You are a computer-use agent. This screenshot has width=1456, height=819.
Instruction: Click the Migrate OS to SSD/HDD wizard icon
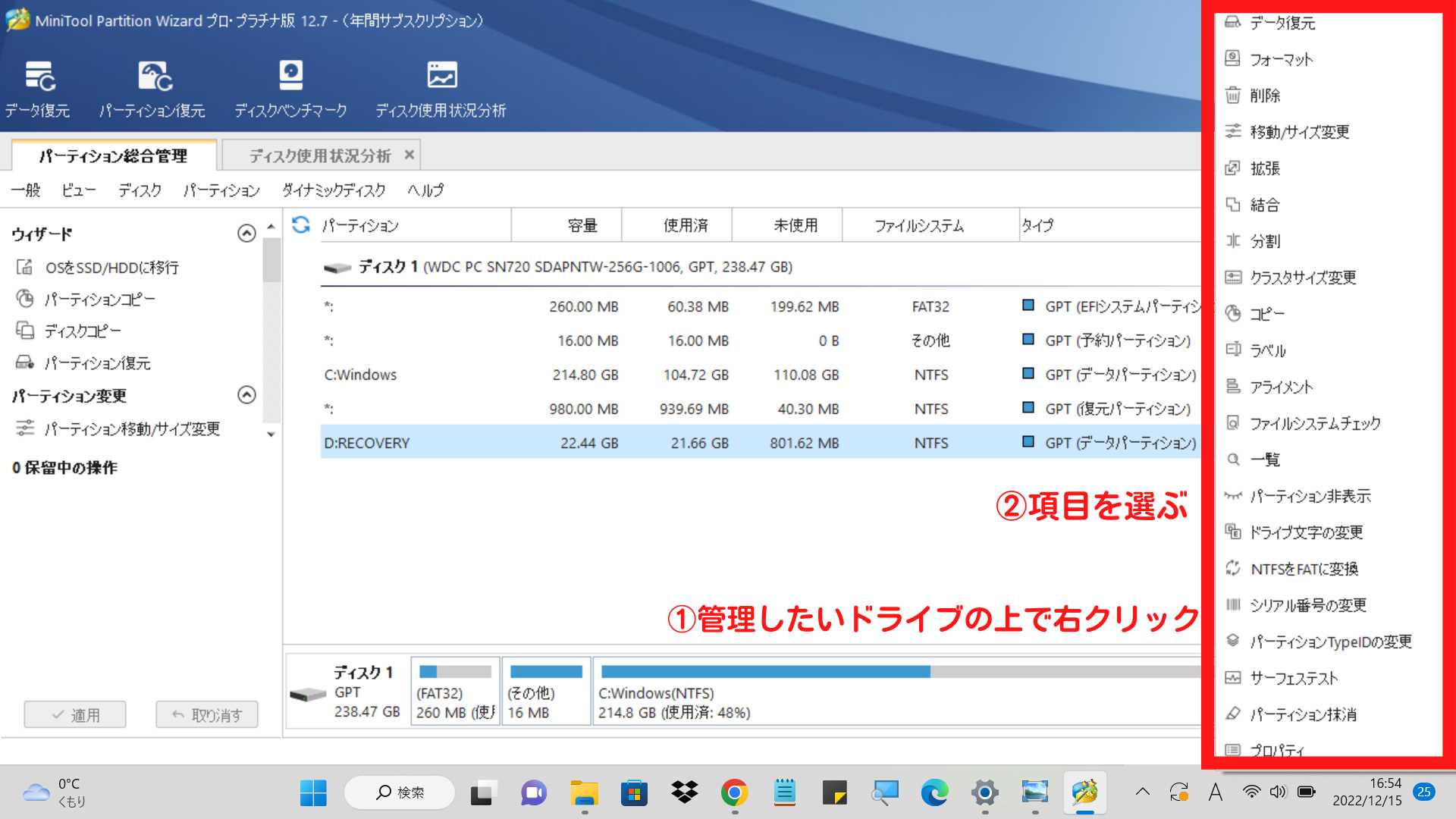tap(25, 267)
